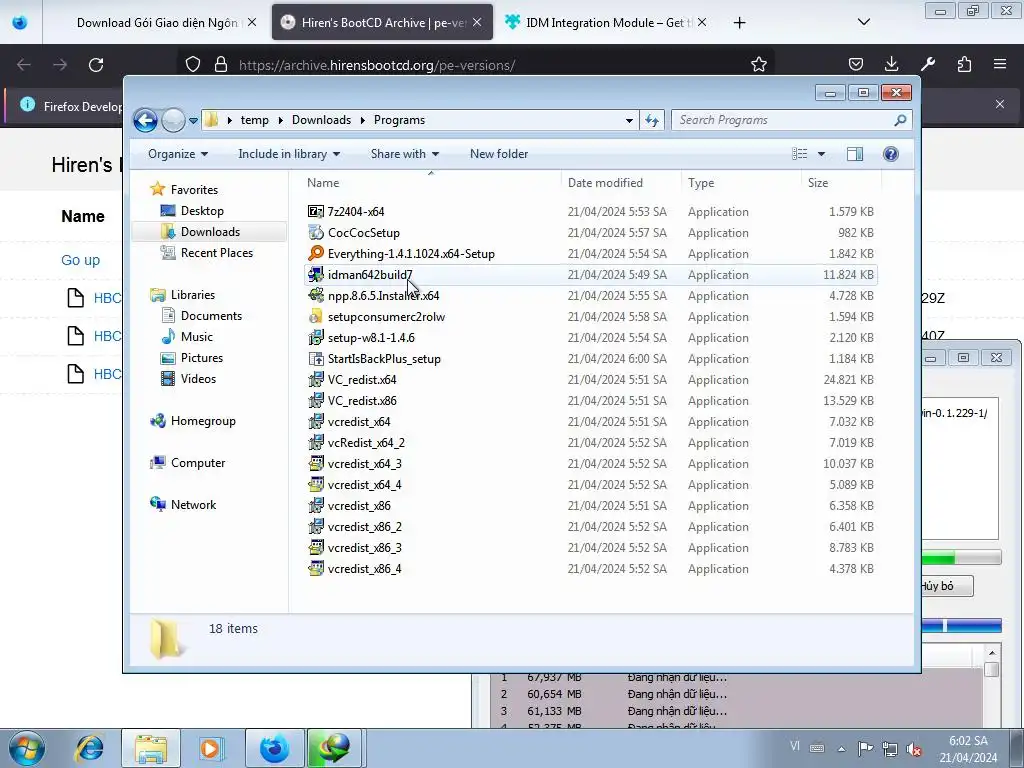Screen dimensions: 1024x768
Task: Click the Hủy bỏ cancel button
Action: tap(947, 586)
